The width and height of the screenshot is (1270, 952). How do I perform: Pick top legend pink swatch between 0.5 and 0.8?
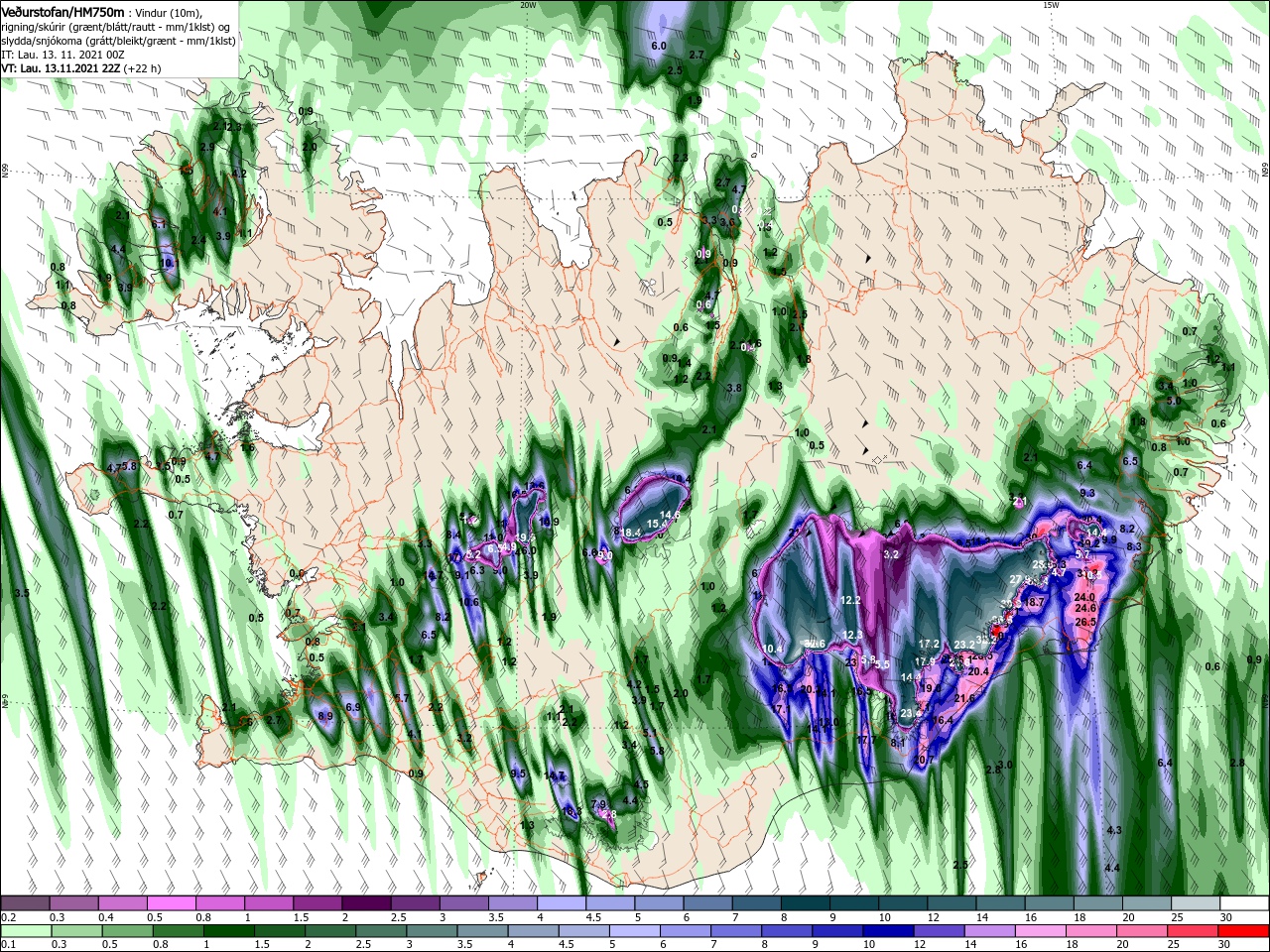172,902
